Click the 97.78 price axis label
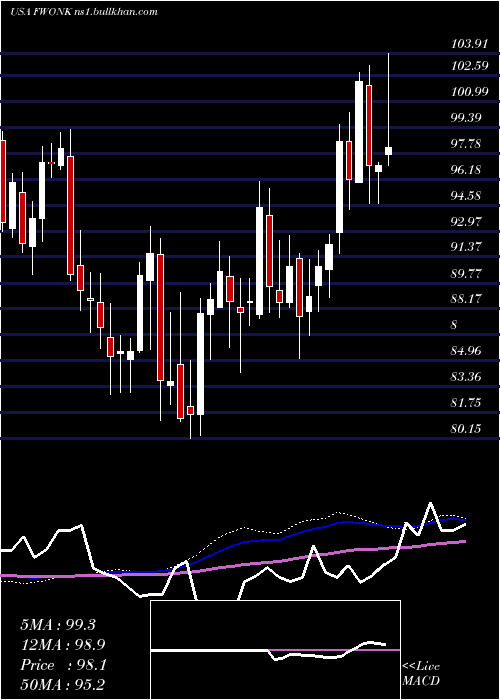The height and width of the screenshot is (700, 500). coord(467,144)
